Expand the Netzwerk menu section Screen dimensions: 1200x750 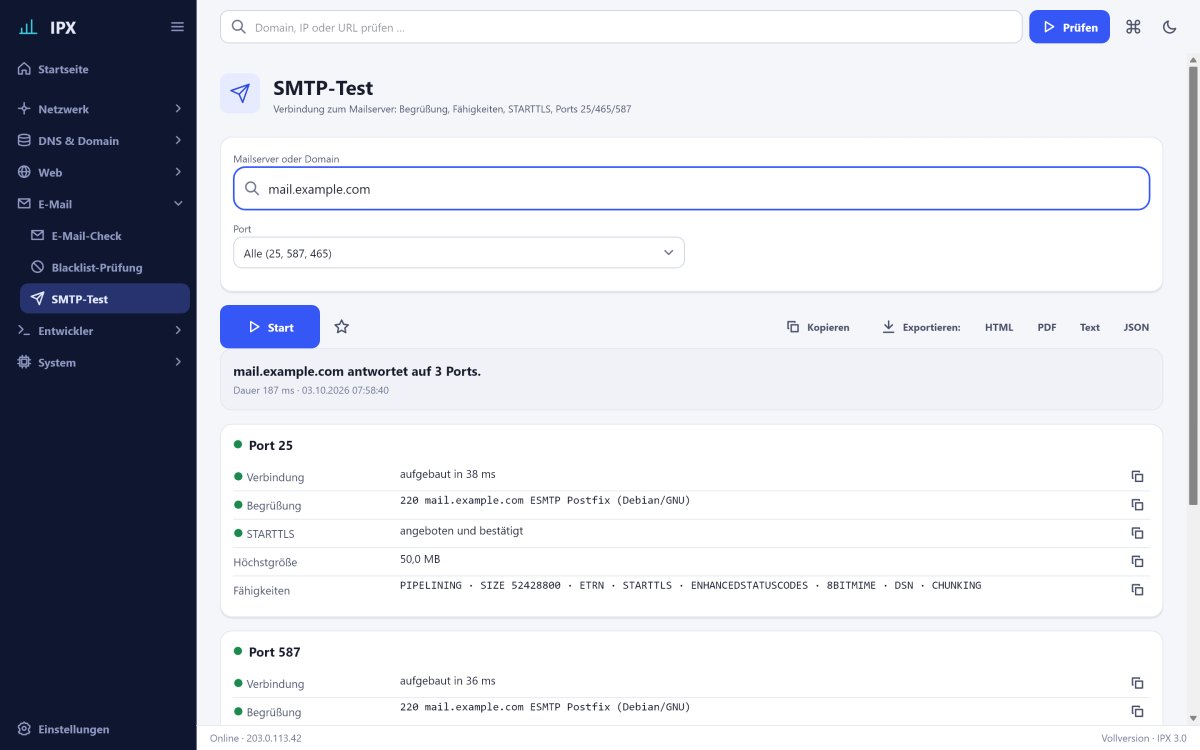[x=98, y=109]
